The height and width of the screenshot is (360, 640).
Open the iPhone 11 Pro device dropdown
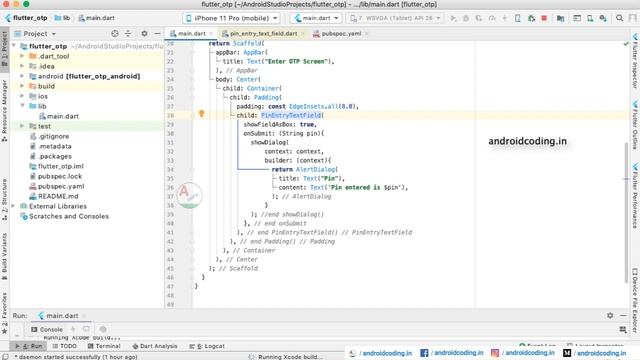(231, 18)
